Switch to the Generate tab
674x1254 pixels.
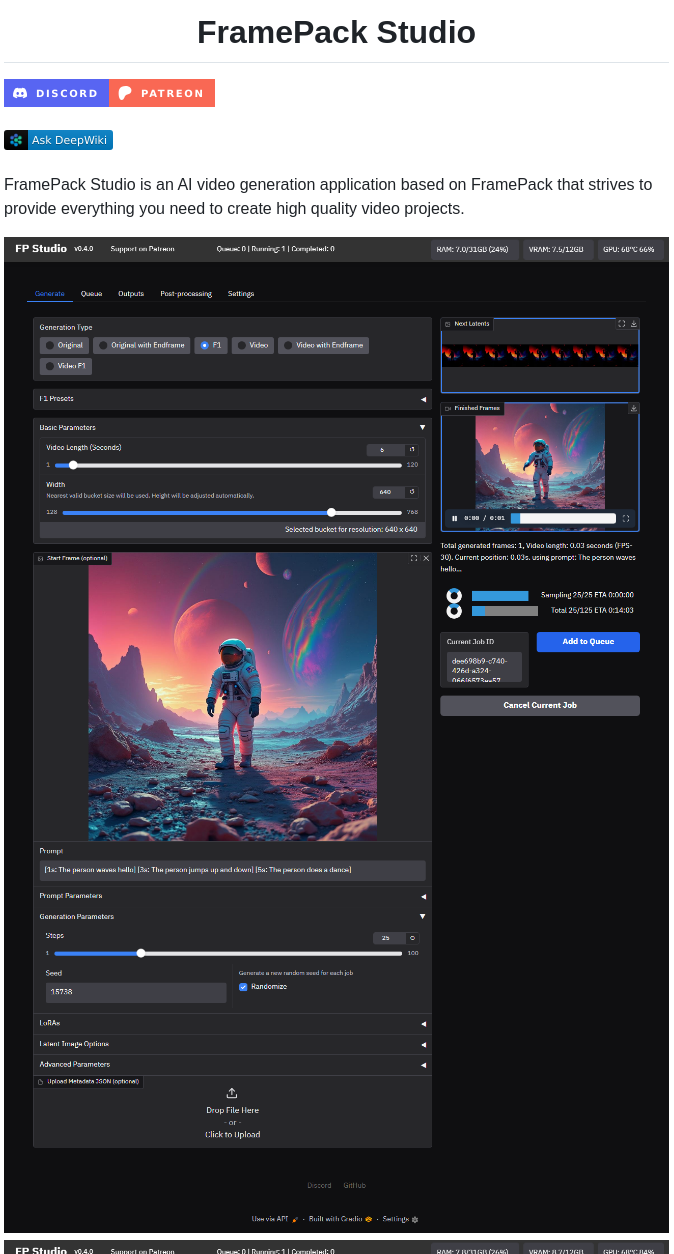49,294
